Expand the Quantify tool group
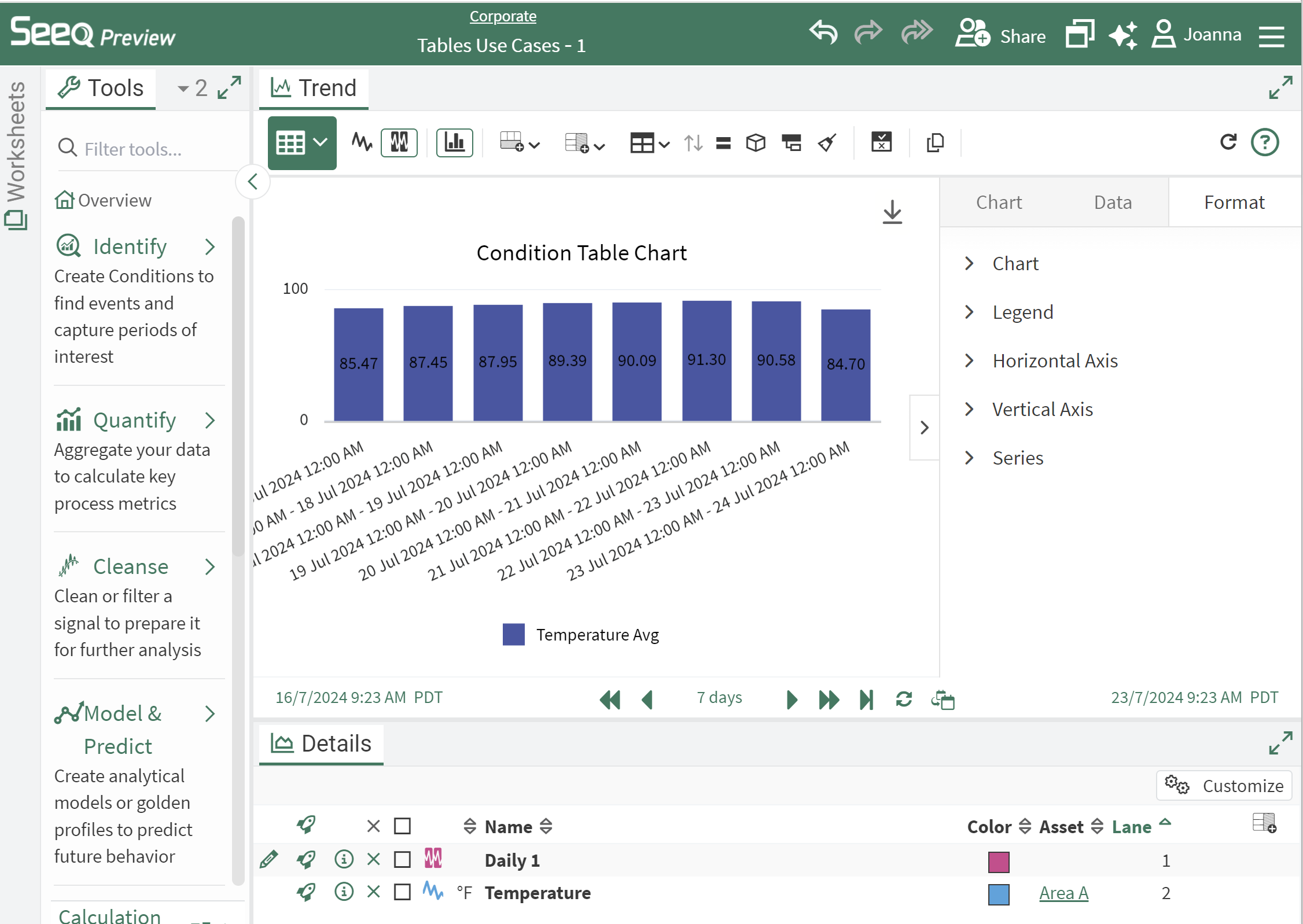1303x924 pixels. [136, 420]
